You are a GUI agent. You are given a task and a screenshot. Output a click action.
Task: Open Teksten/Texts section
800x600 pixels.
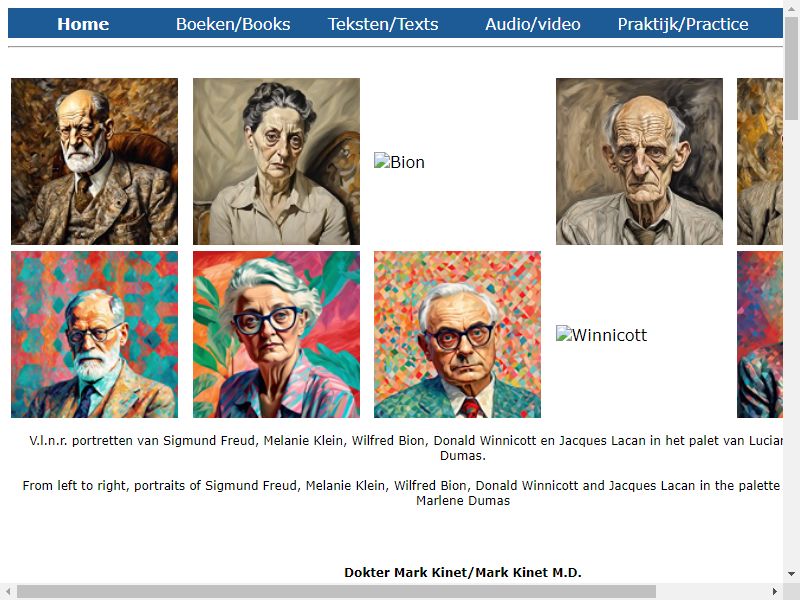383,24
